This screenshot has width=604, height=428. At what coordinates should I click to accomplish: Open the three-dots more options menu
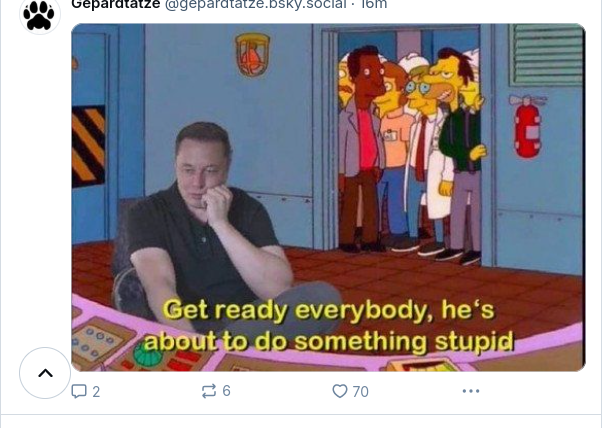(471, 391)
